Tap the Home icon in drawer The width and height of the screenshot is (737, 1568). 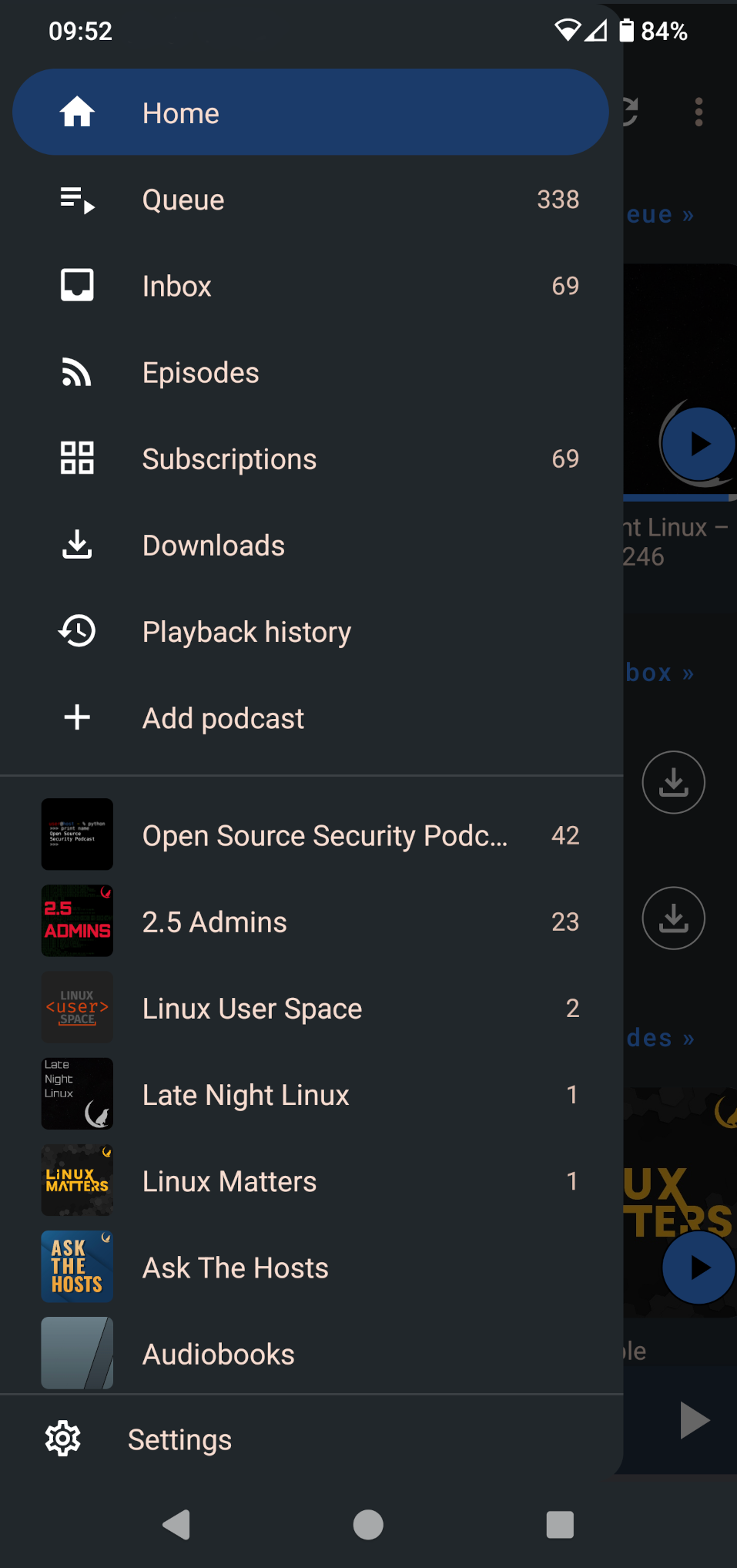pyautogui.click(x=77, y=112)
